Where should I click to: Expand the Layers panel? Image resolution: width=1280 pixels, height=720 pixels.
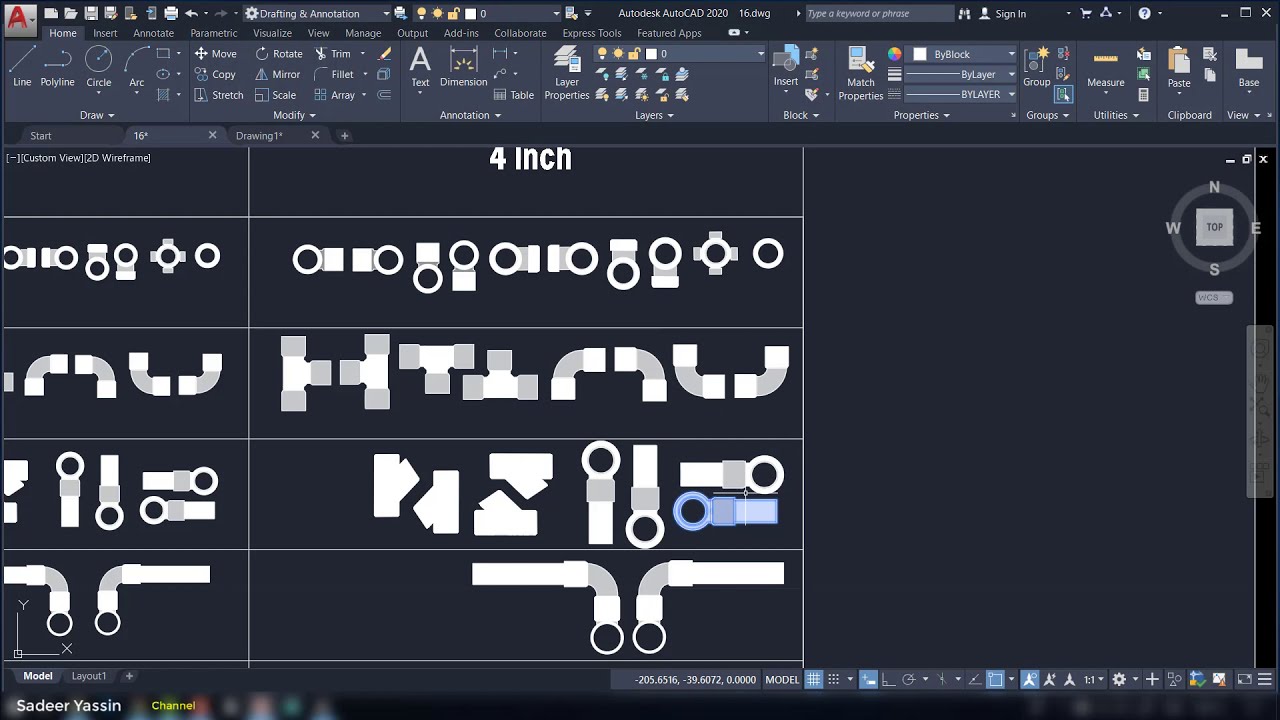tap(654, 115)
